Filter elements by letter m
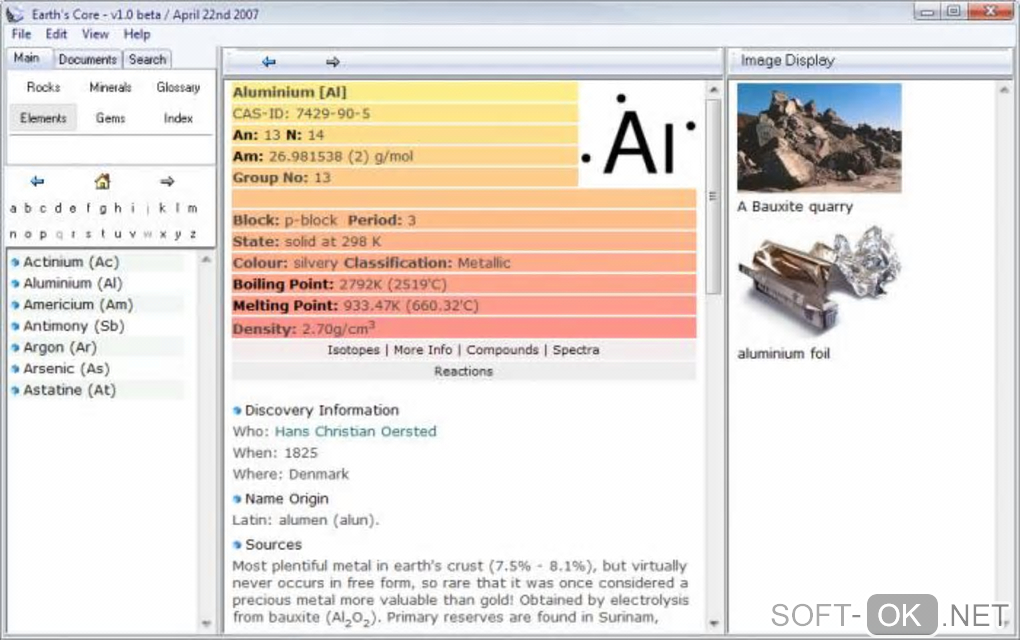 pos(193,209)
